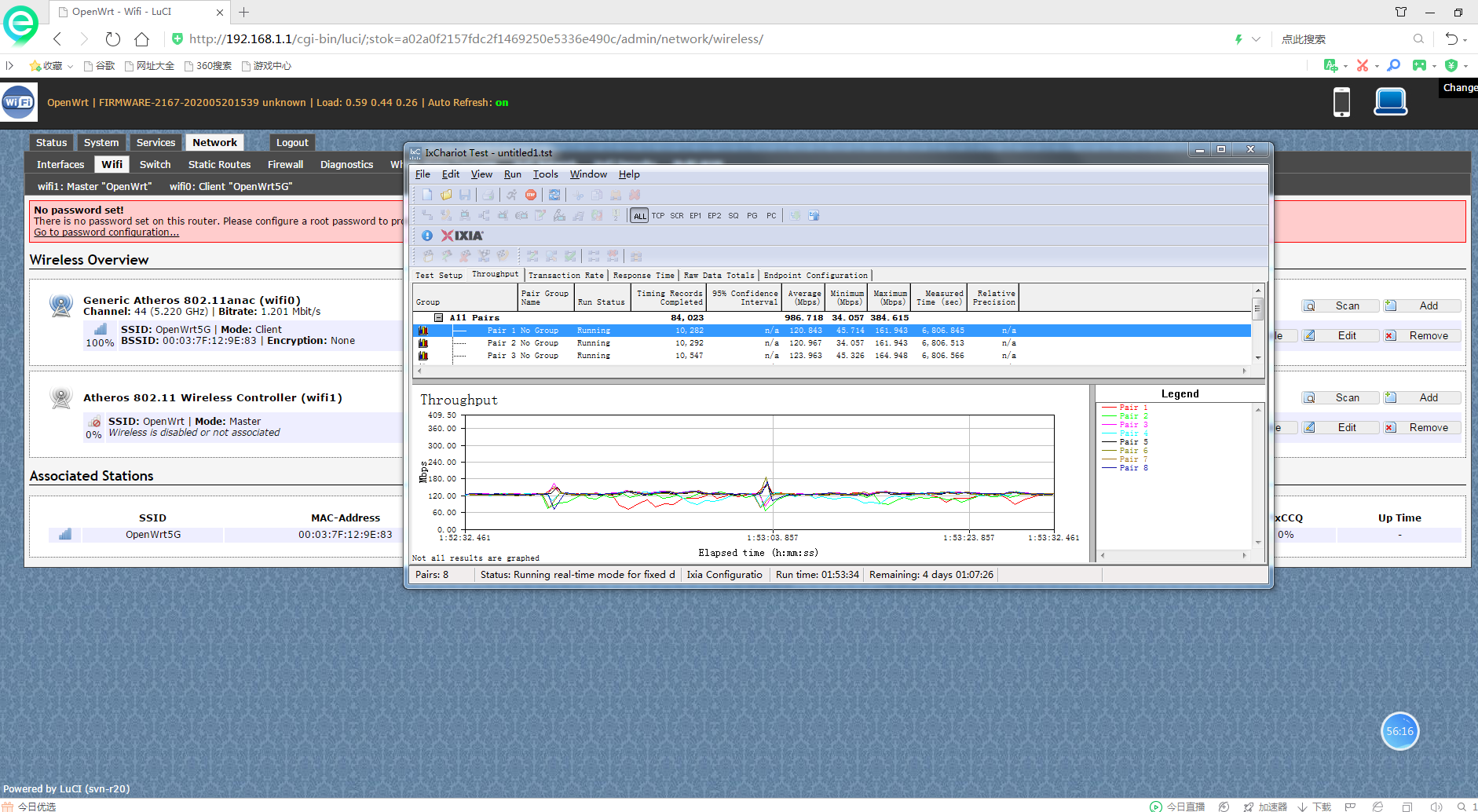1478x812 pixels.
Task: Click the laptop desktop view icon
Action: 1390,102
